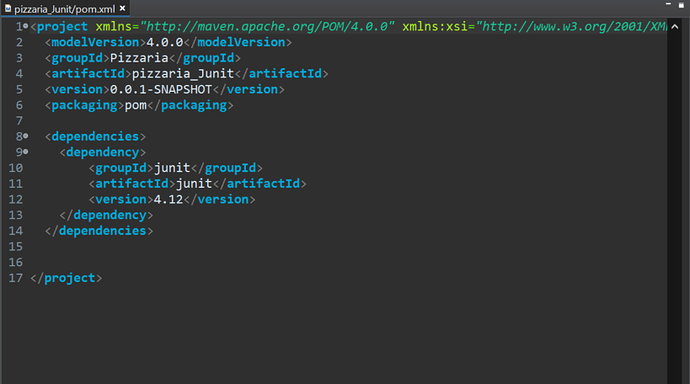Maximize the editor area with the square icon
Screen dimensions: 690x384
[x=681, y=5]
